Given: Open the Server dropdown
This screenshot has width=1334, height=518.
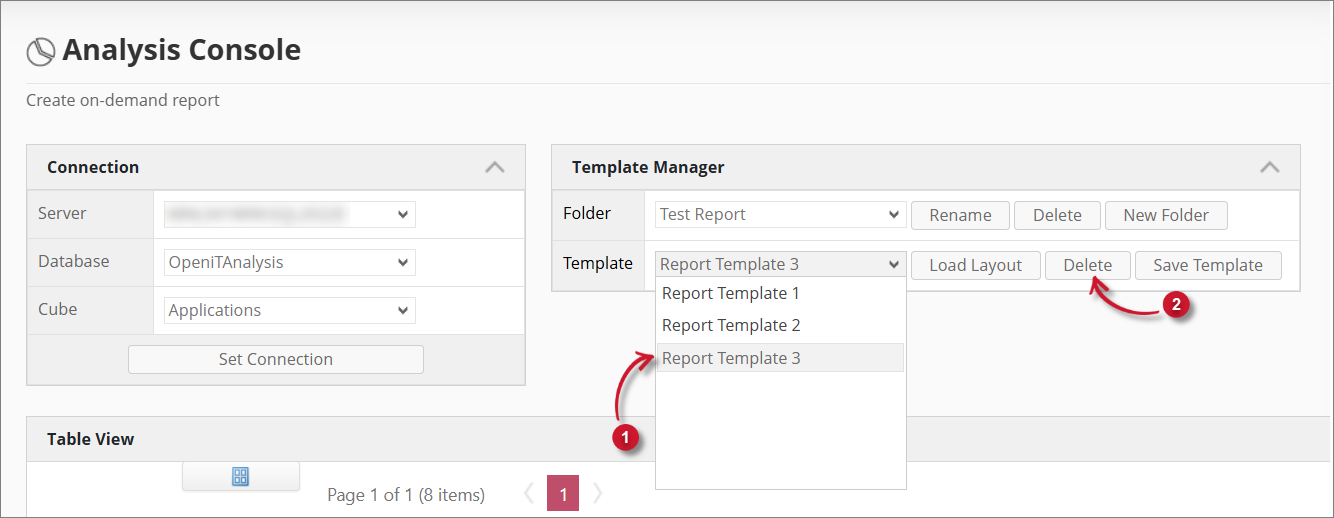Looking at the screenshot, I should [289, 214].
